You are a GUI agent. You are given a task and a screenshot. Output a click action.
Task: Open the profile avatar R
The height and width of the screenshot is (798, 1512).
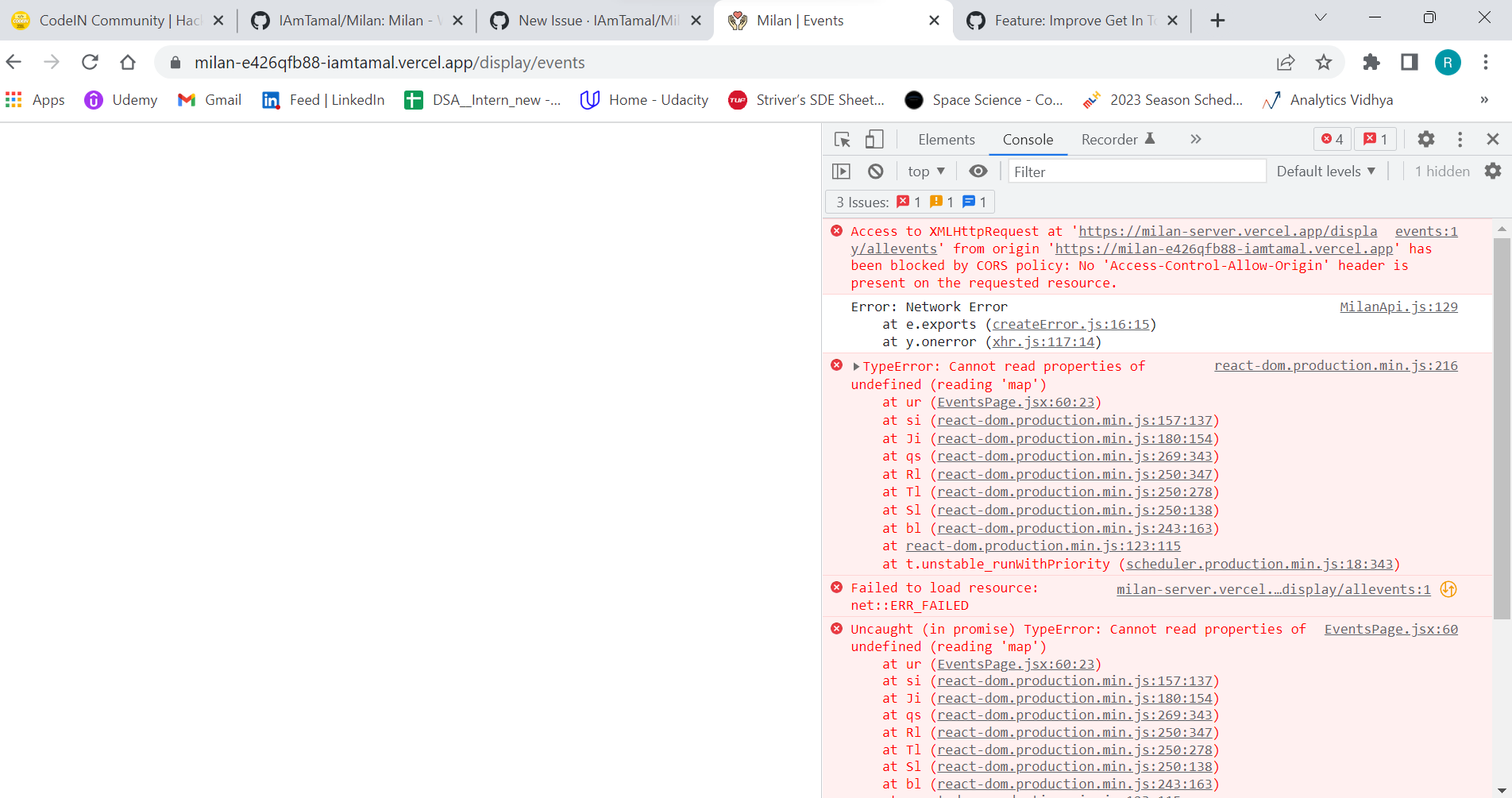(x=1448, y=62)
